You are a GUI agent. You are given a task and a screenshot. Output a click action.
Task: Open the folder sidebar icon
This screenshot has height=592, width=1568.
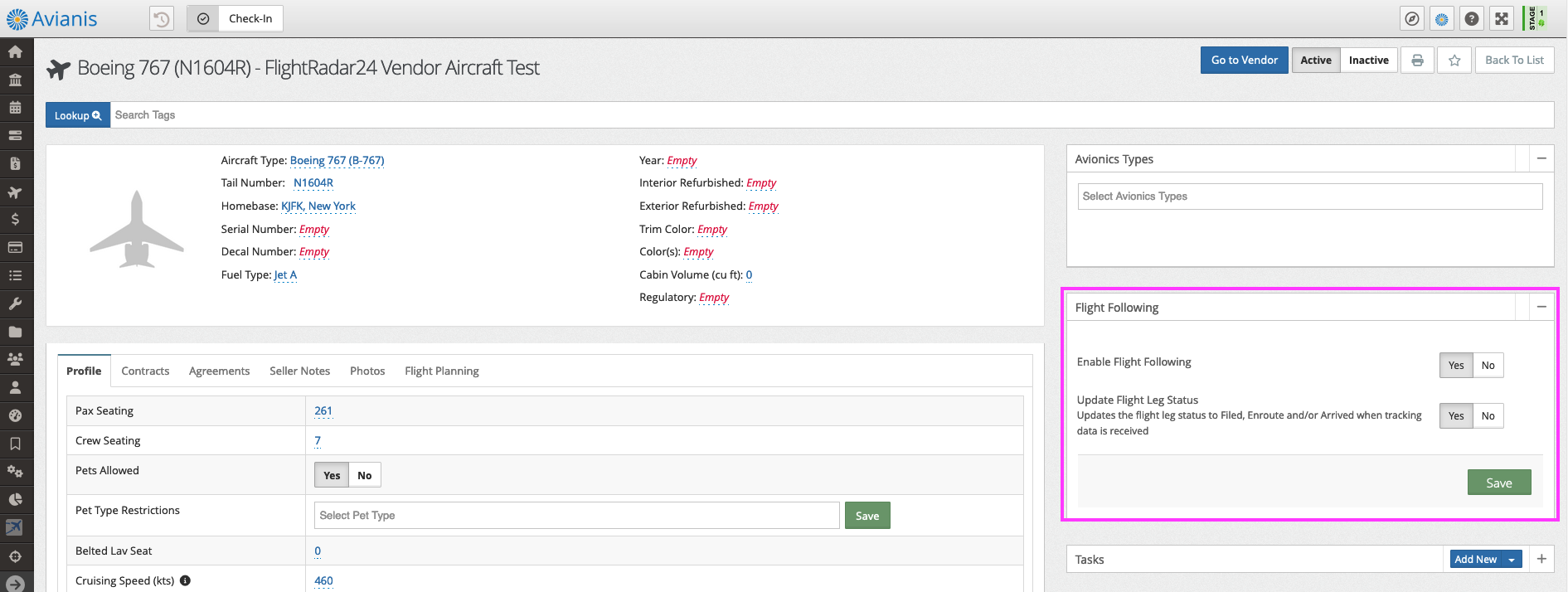point(15,332)
